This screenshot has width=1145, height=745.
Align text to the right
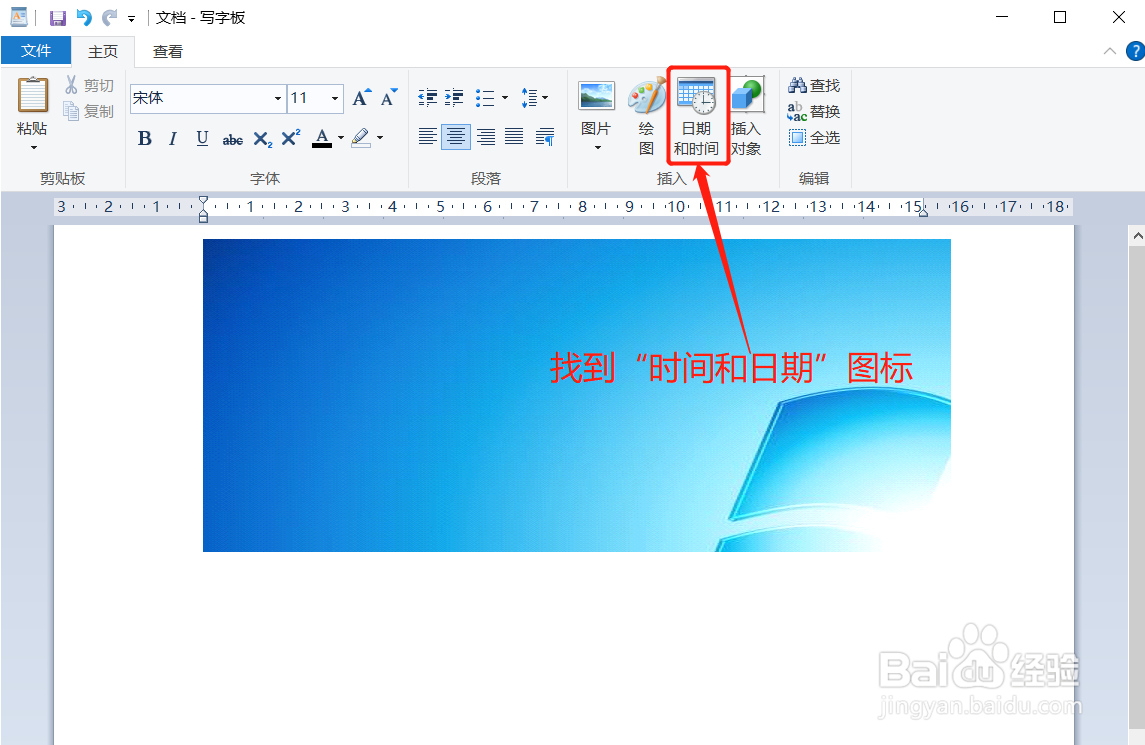point(486,137)
